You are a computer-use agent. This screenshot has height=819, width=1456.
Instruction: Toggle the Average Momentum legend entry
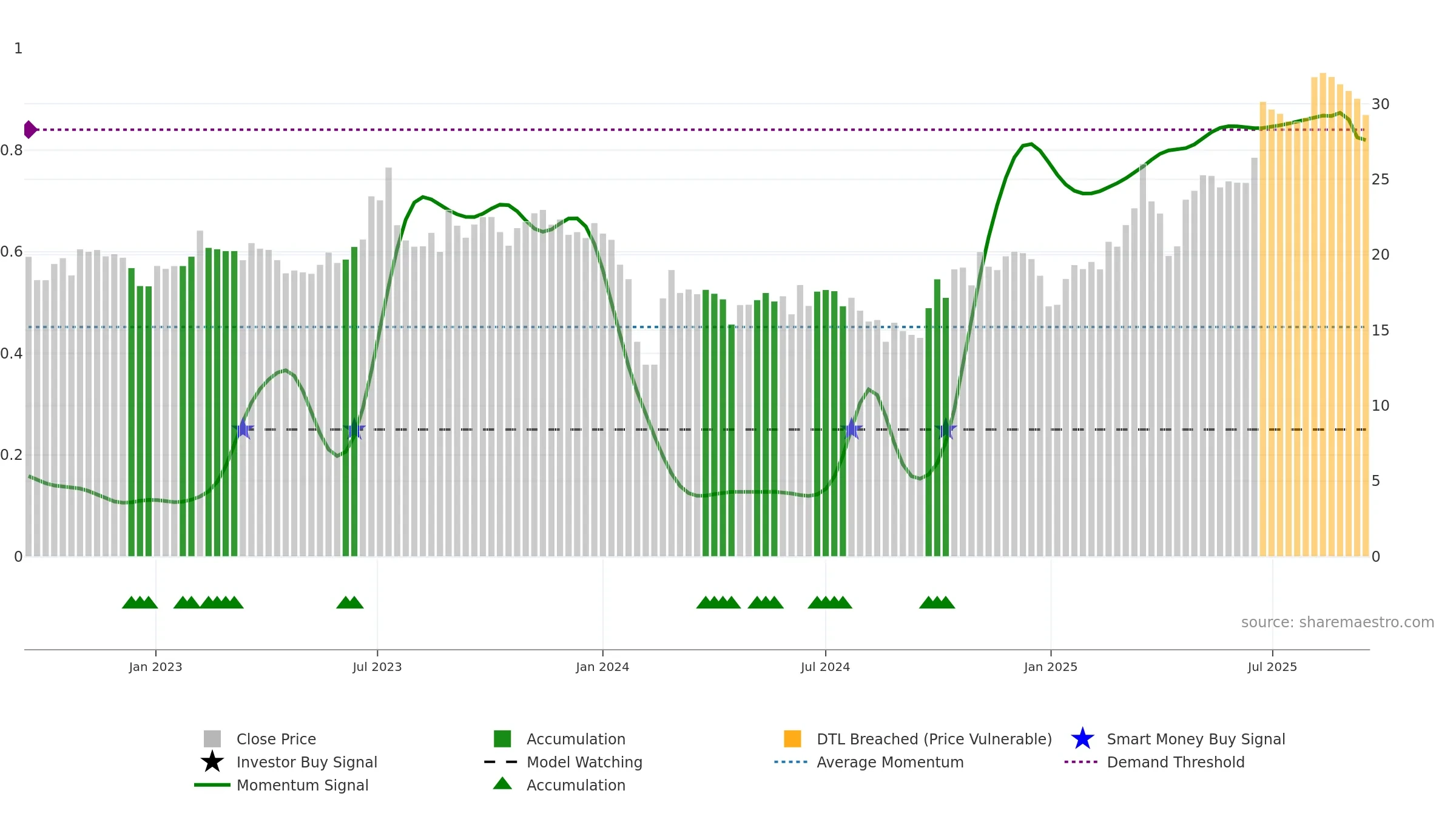tap(890, 762)
